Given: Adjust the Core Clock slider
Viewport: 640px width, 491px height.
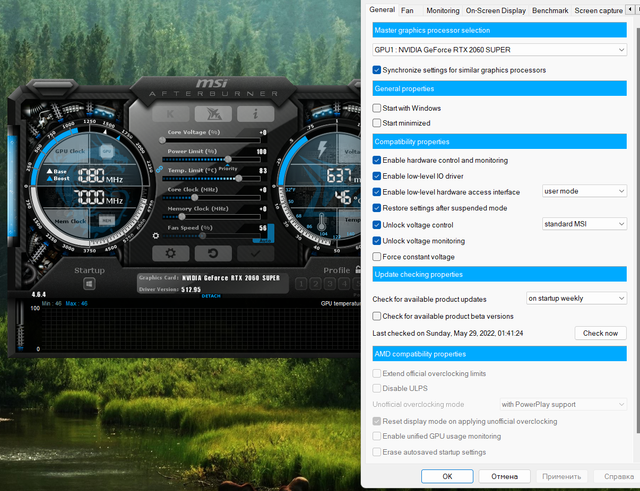Looking at the screenshot, I should [x=211, y=198].
